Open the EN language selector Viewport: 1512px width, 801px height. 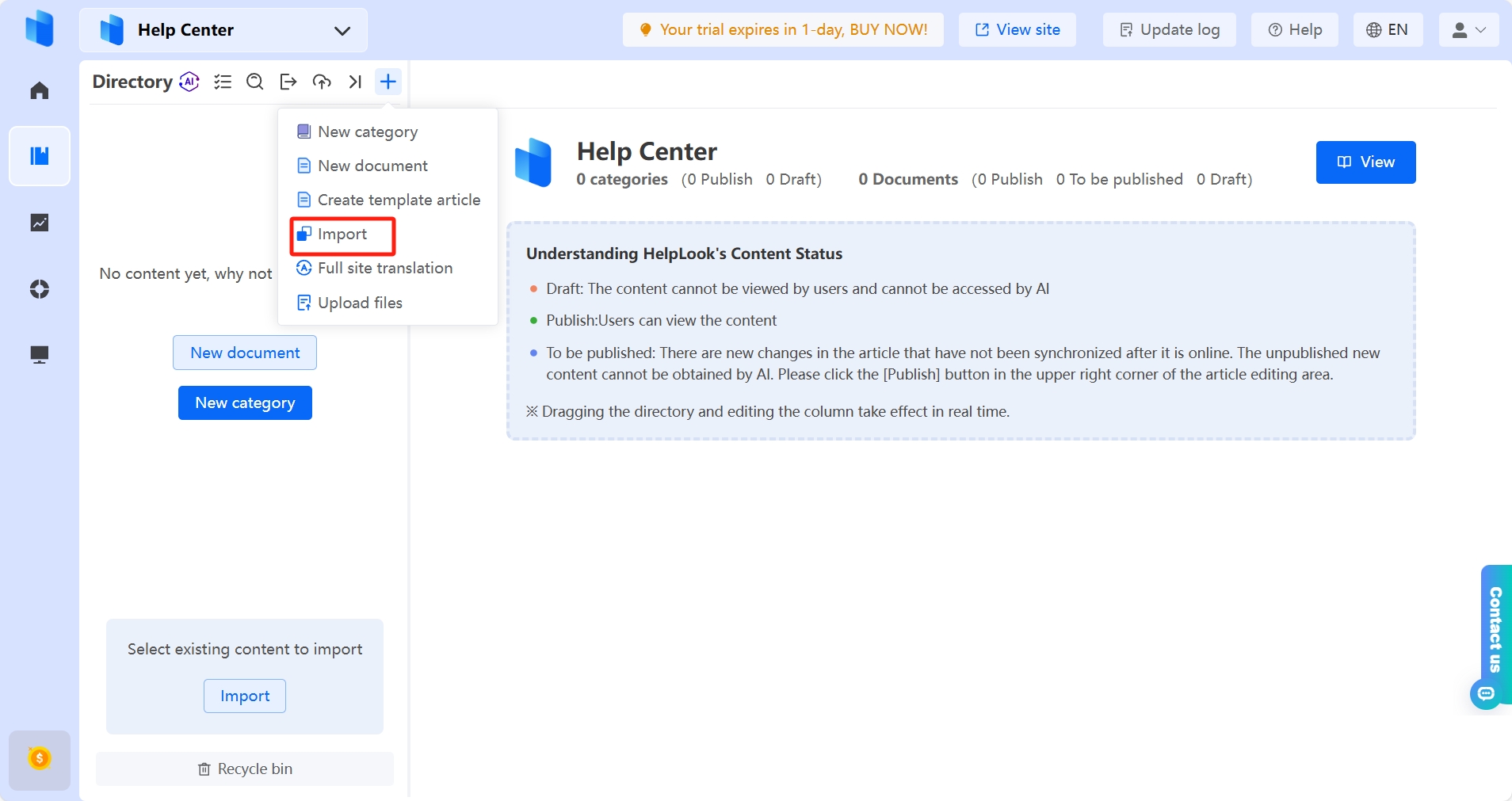coord(1388,29)
